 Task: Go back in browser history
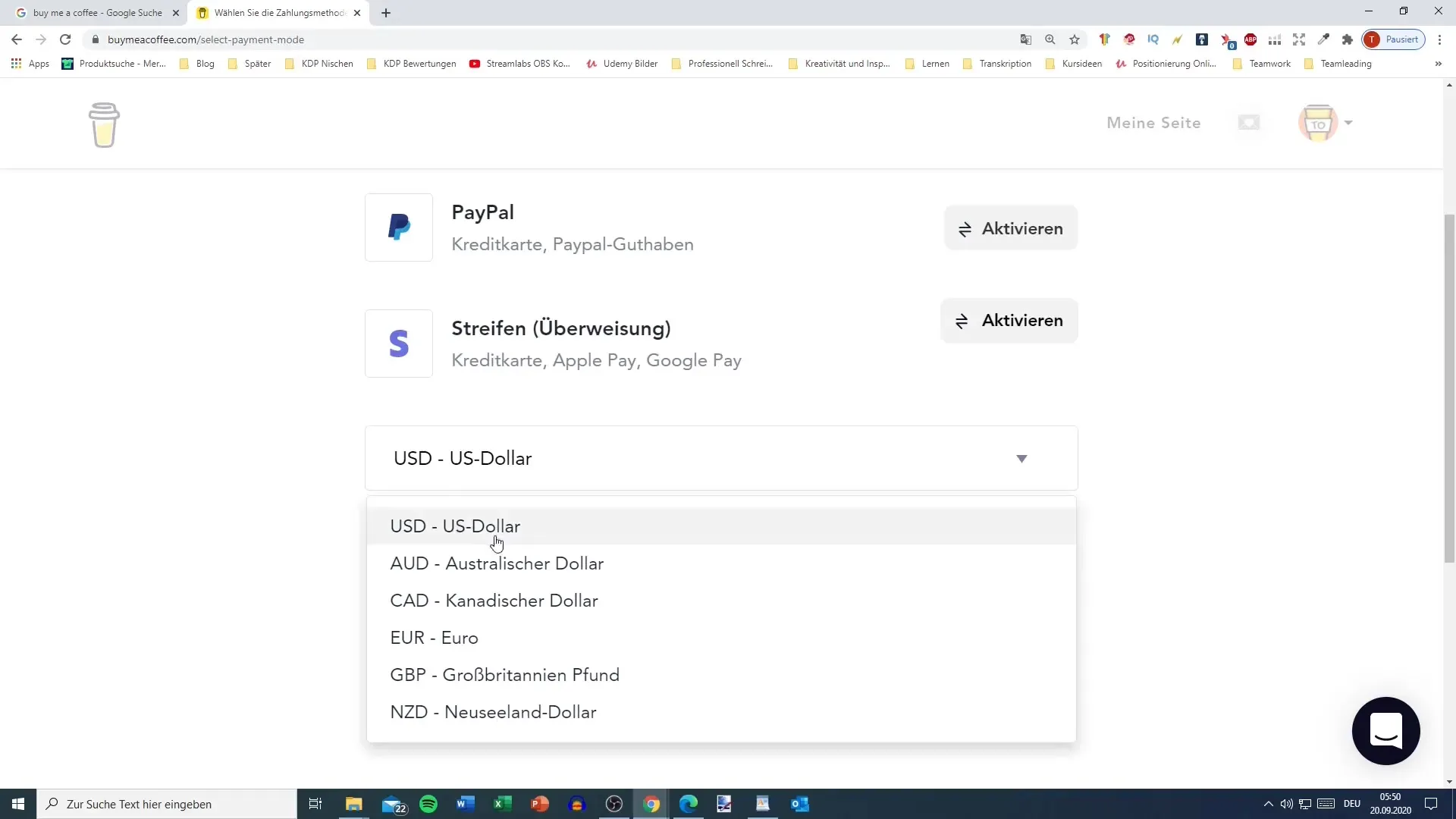click(17, 39)
